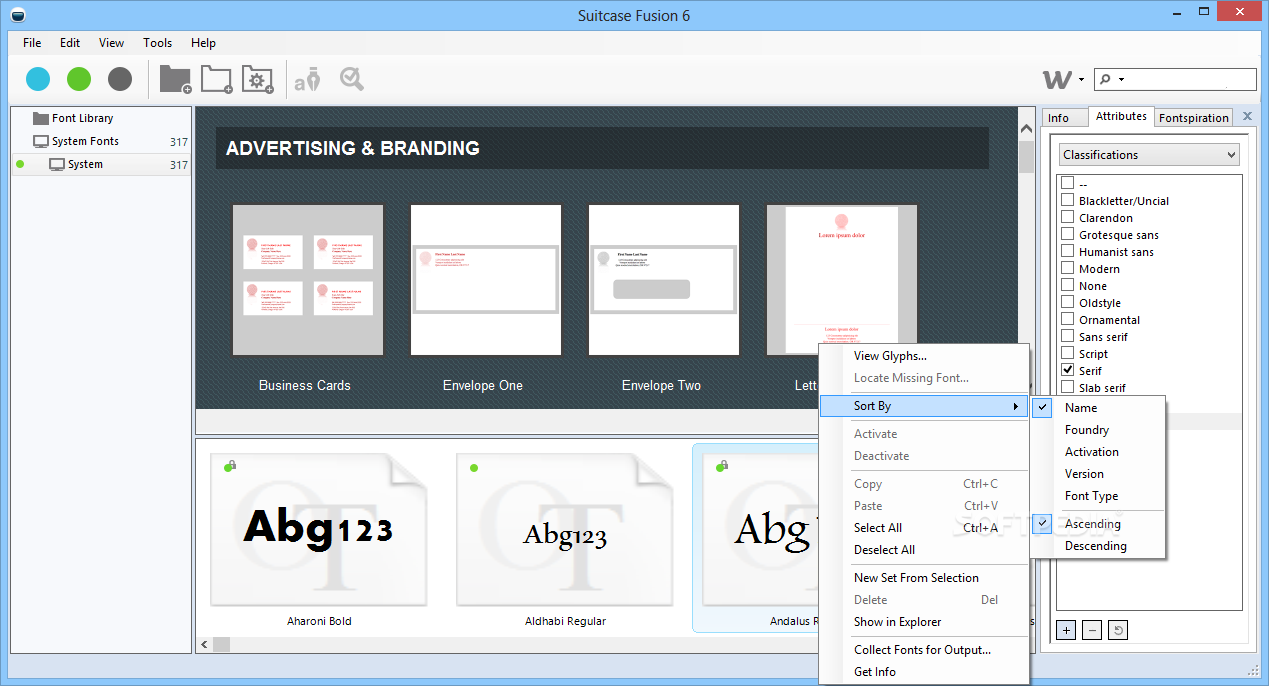Image resolution: width=1269 pixels, height=686 pixels.
Task: Click the W WebINK logo icon
Action: 1057,80
